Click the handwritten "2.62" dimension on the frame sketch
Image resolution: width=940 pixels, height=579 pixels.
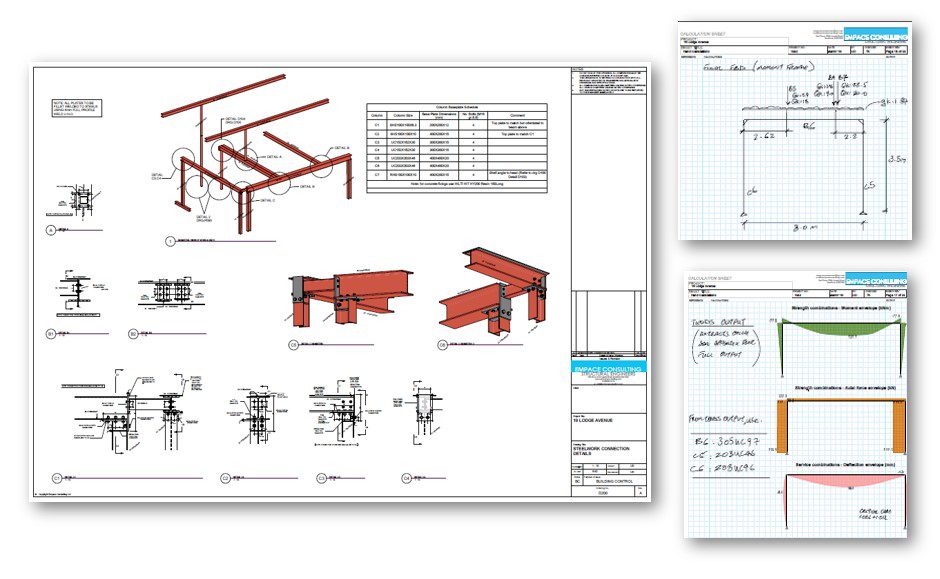click(x=764, y=137)
